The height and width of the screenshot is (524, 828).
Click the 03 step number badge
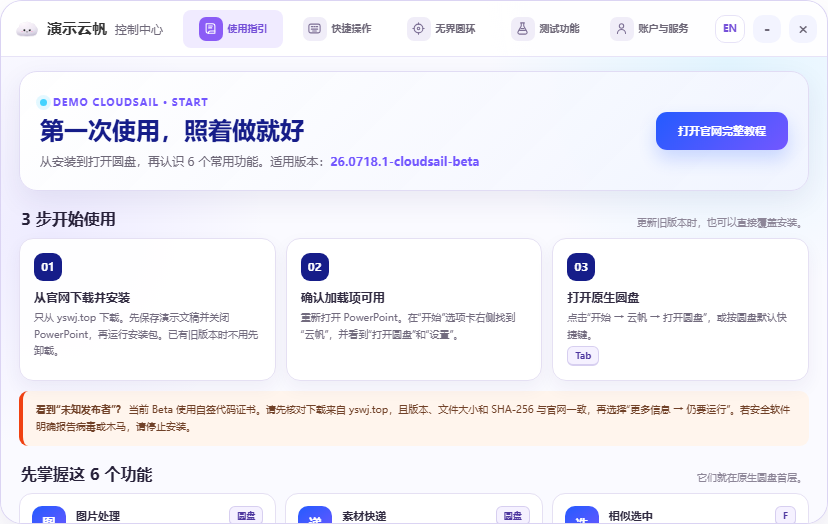pos(581,267)
